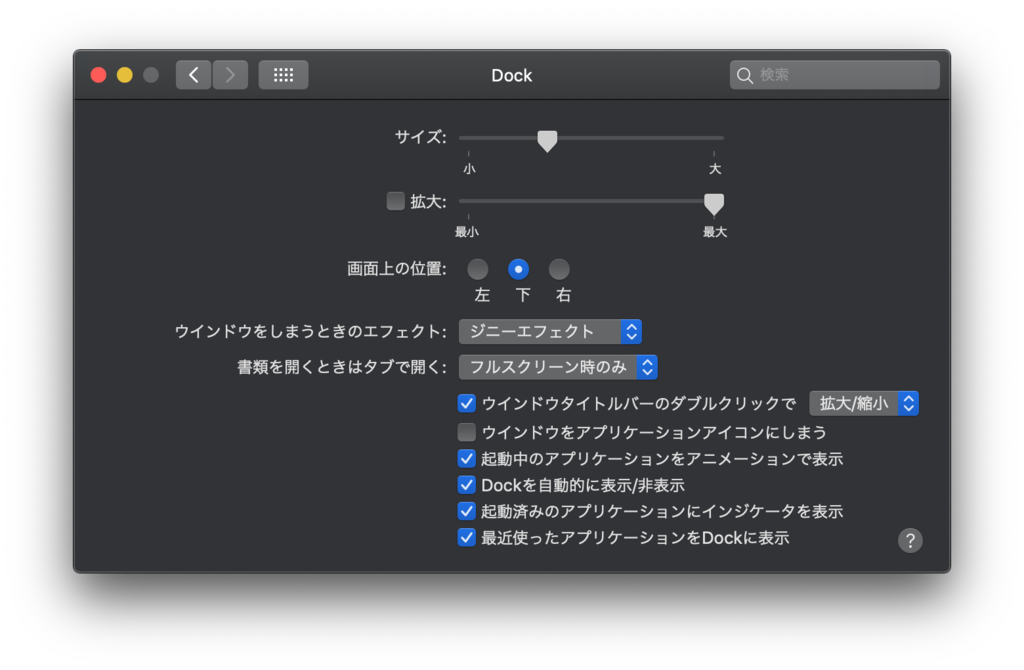Click the フルスクリーン時のみ popup arrows
This screenshot has width=1024, height=670.
[x=648, y=367]
